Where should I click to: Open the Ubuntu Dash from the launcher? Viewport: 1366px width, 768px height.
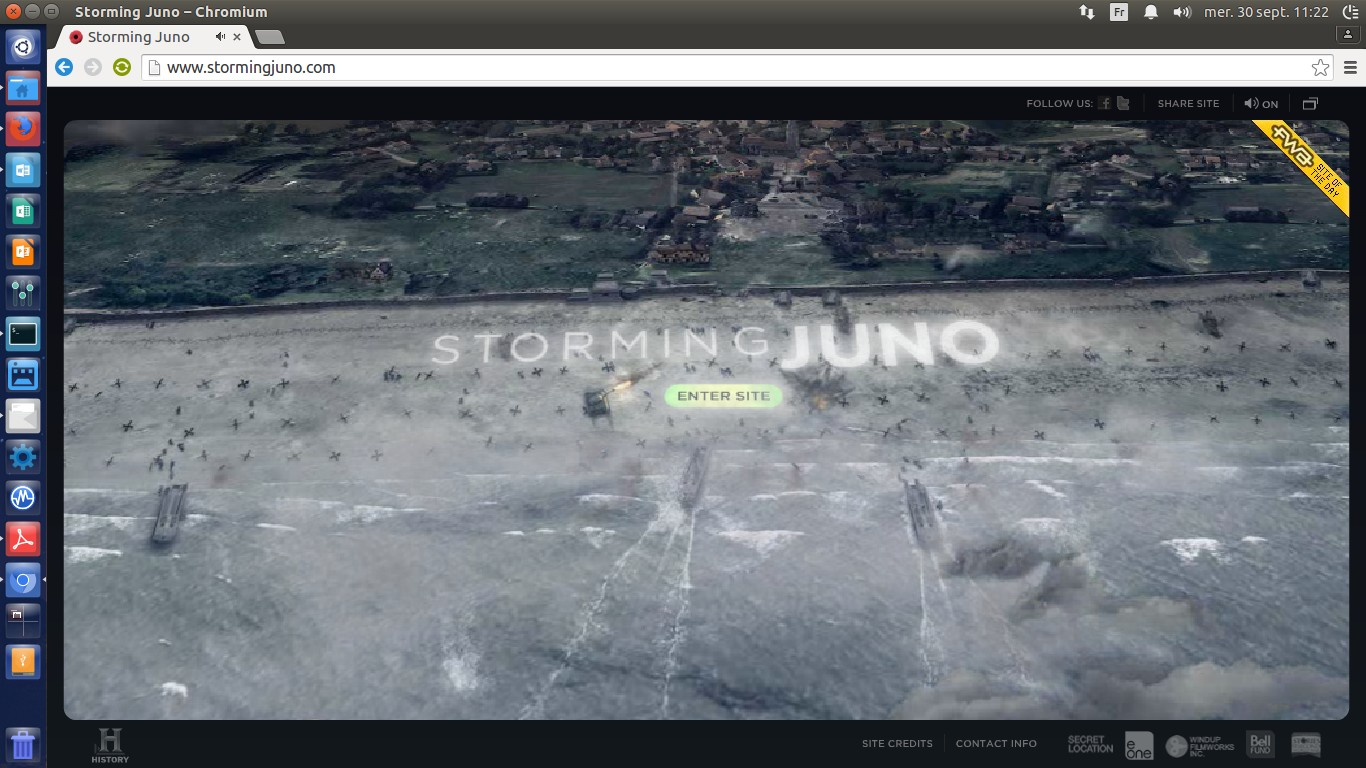[x=23, y=46]
